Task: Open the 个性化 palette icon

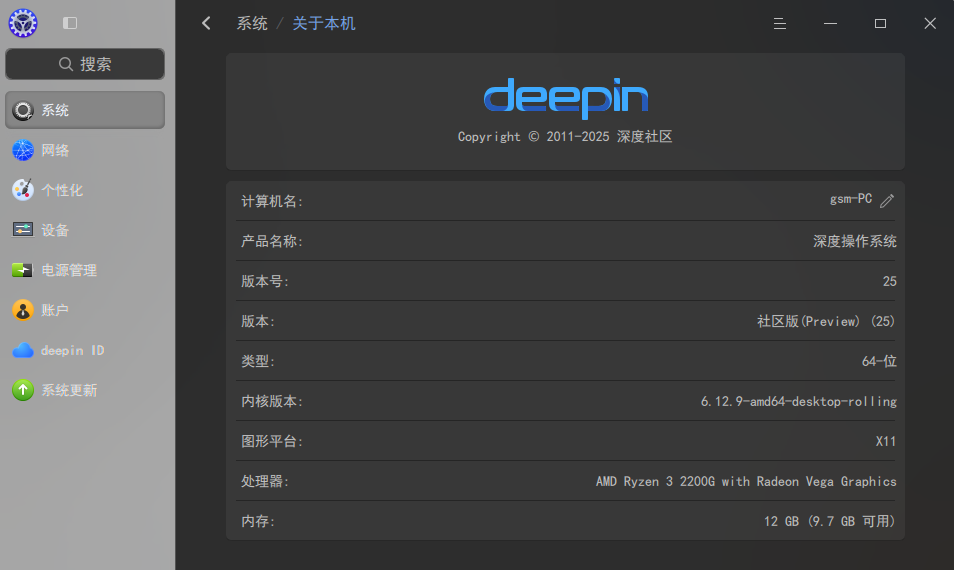Action: 23,190
